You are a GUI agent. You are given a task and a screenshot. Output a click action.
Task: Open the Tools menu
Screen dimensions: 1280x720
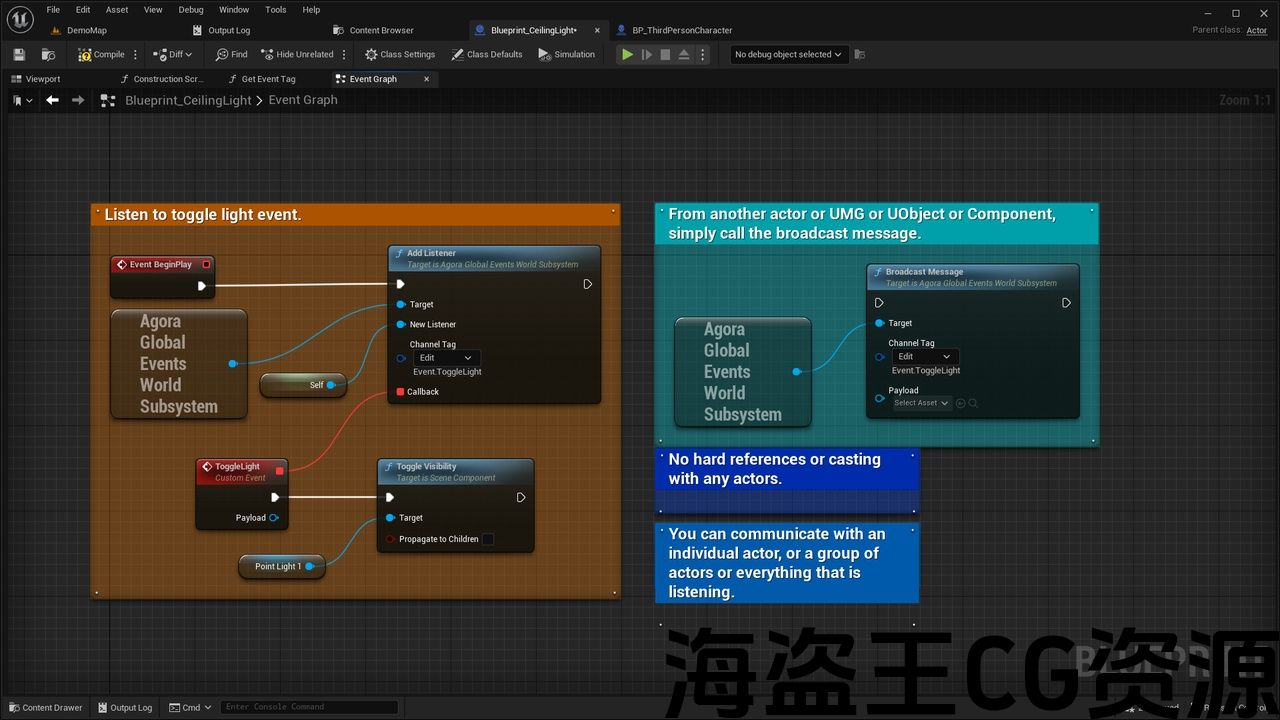pyautogui.click(x=276, y=10)
